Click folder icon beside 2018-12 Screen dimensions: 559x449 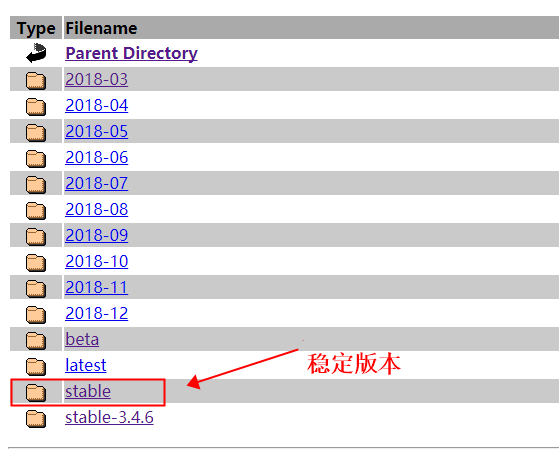(36, 315)
